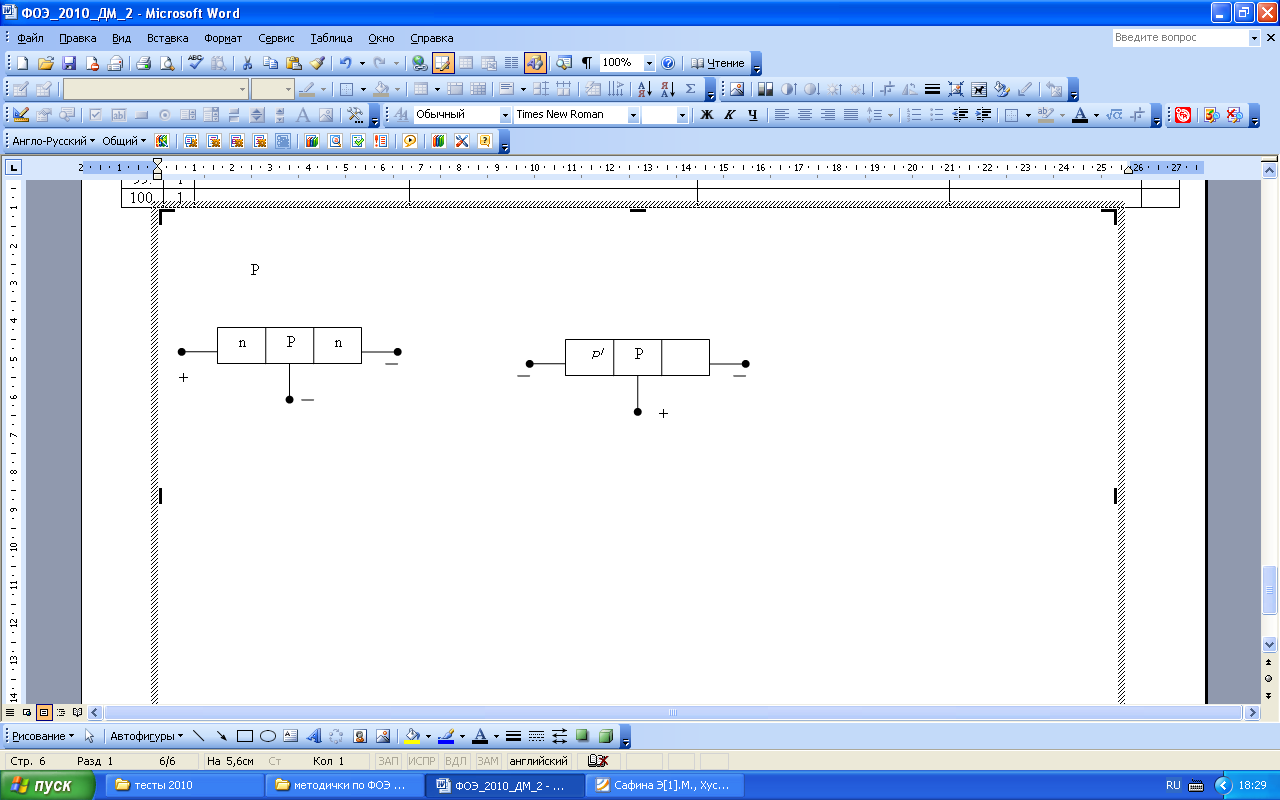1280x800 pixels.
Task: Toggle Italic formatting (К)
Action: click(x=730, y=115)
